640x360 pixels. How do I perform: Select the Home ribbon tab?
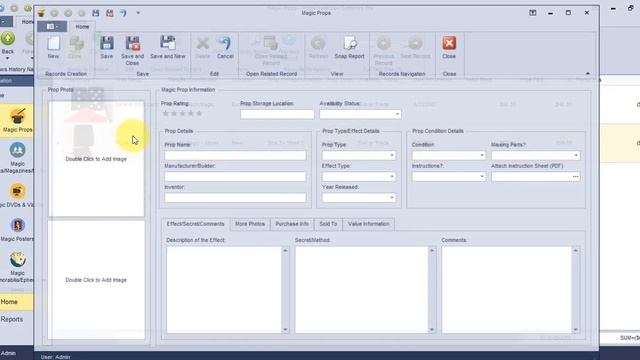tap(82, 27)
